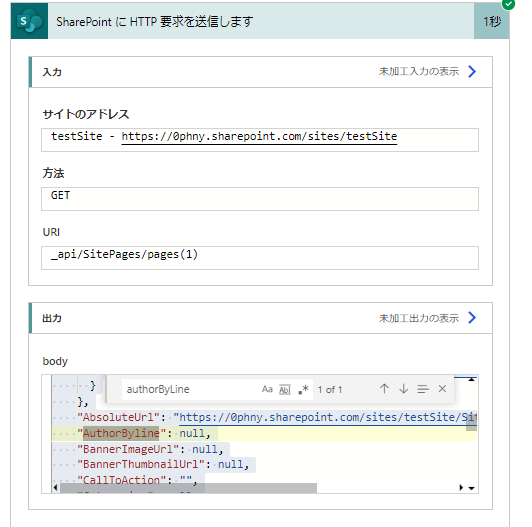Click the 1 of 1 match count

coord(330,390)
